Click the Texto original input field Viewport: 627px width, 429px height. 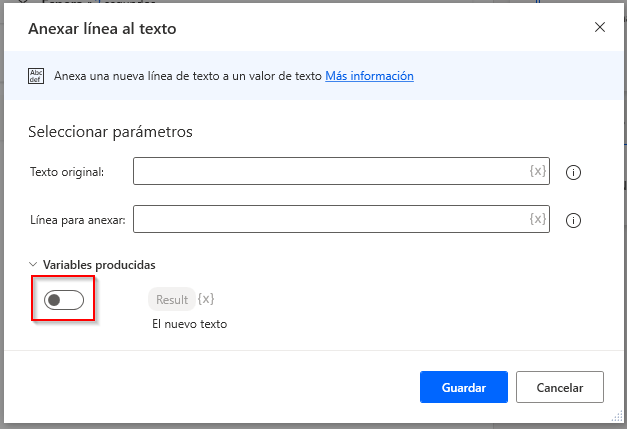click(341, 171)
